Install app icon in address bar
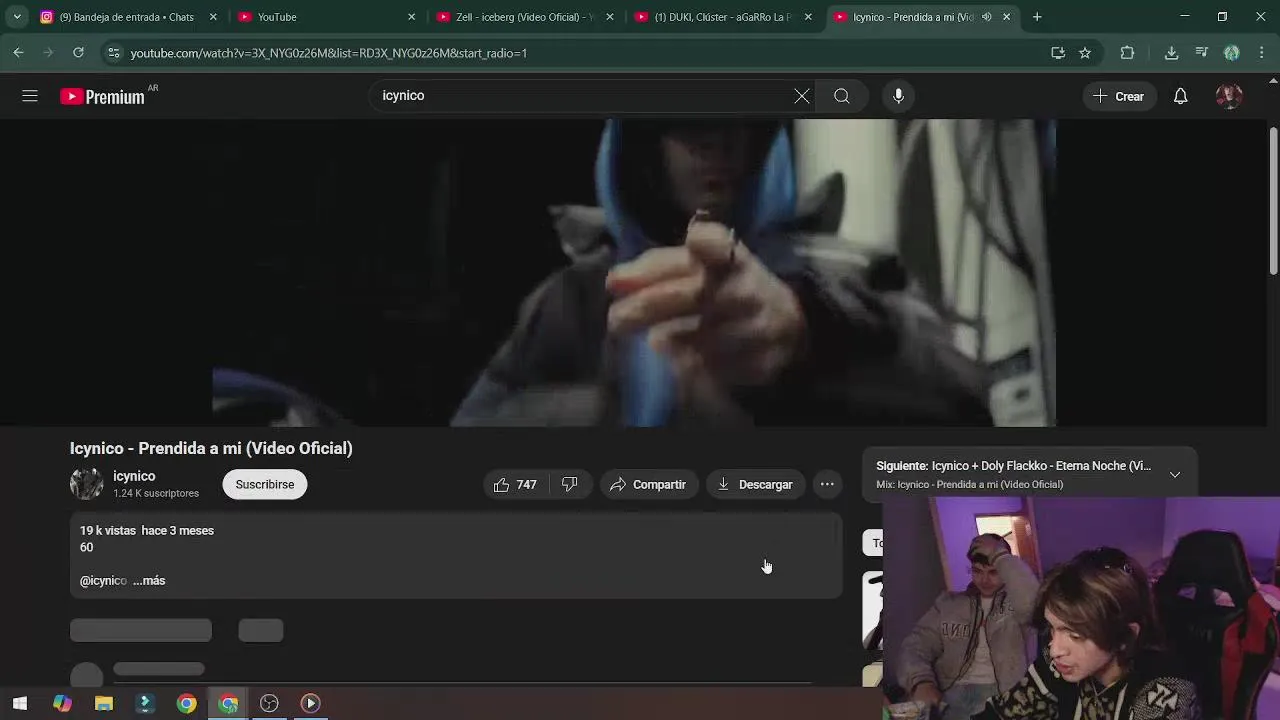 point(1058,53)
